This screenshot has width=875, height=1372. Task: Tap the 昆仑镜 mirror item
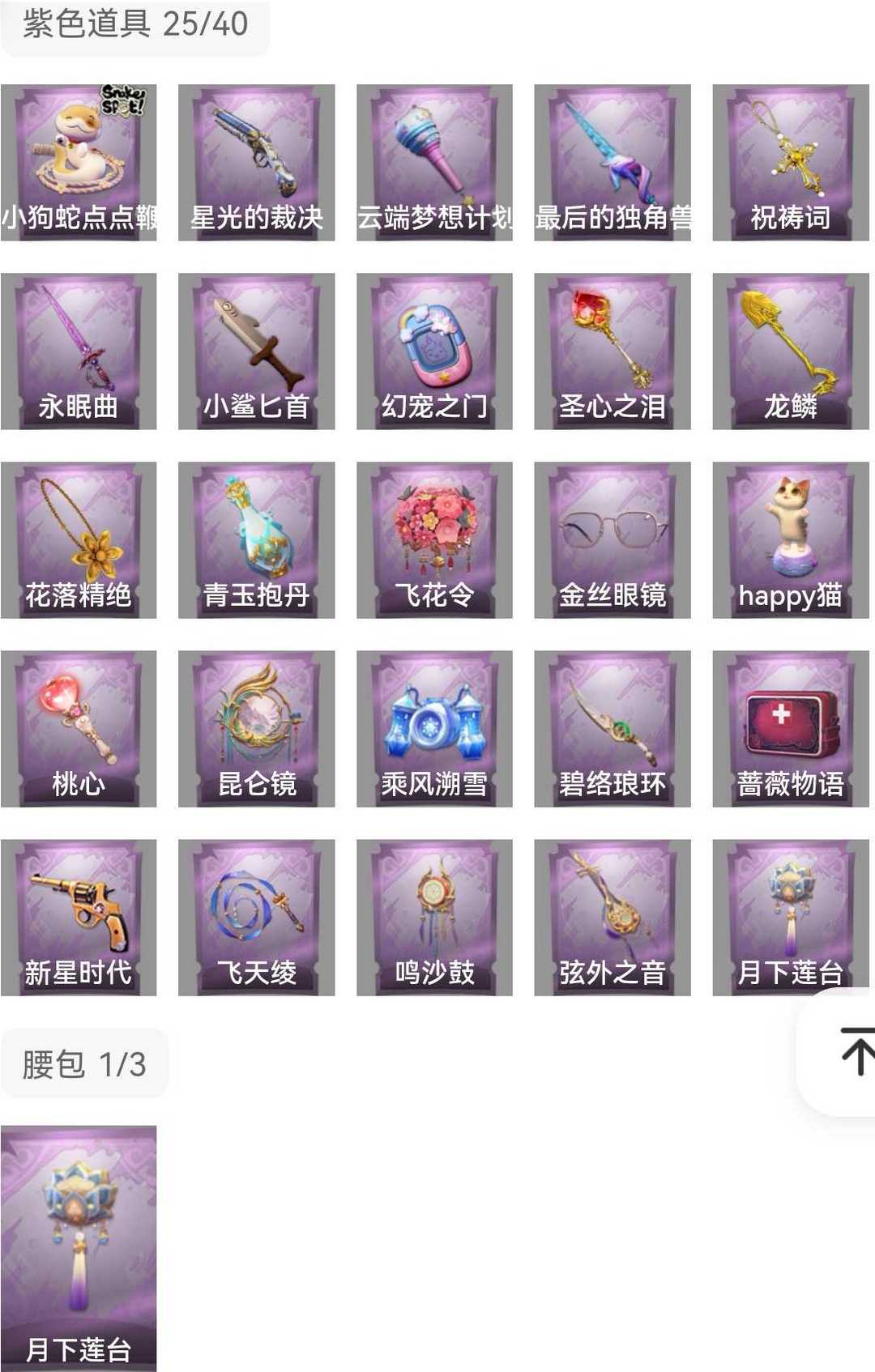[256, 728]
